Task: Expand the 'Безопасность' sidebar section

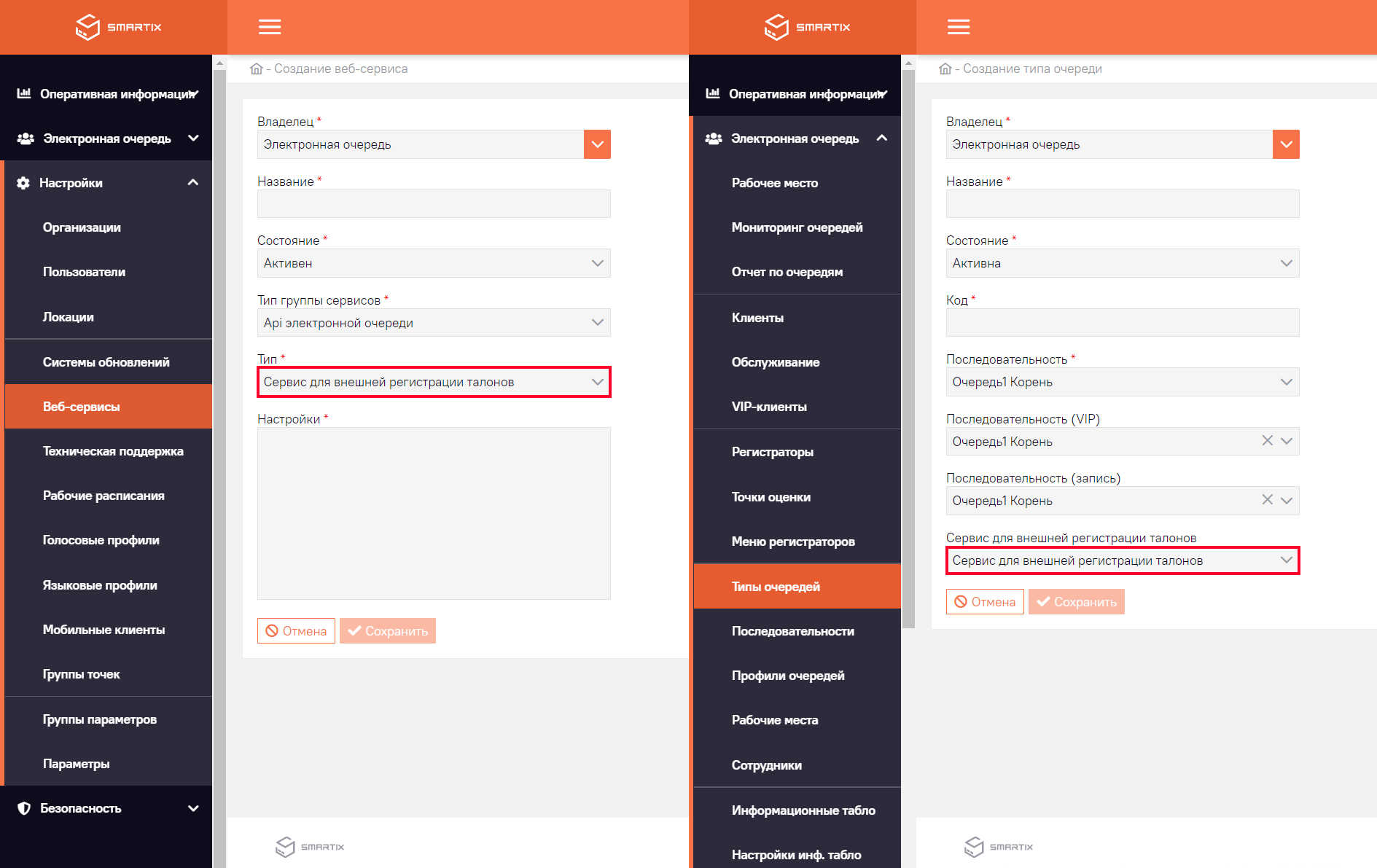Action: [x=193, y=808]
